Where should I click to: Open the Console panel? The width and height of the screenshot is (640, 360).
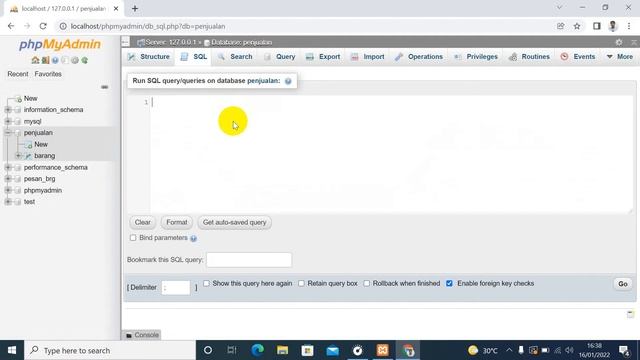click(142, 335)
